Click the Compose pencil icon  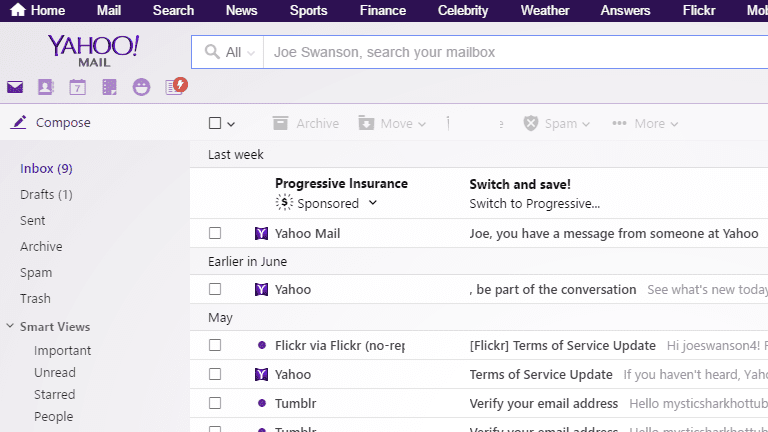19,122
